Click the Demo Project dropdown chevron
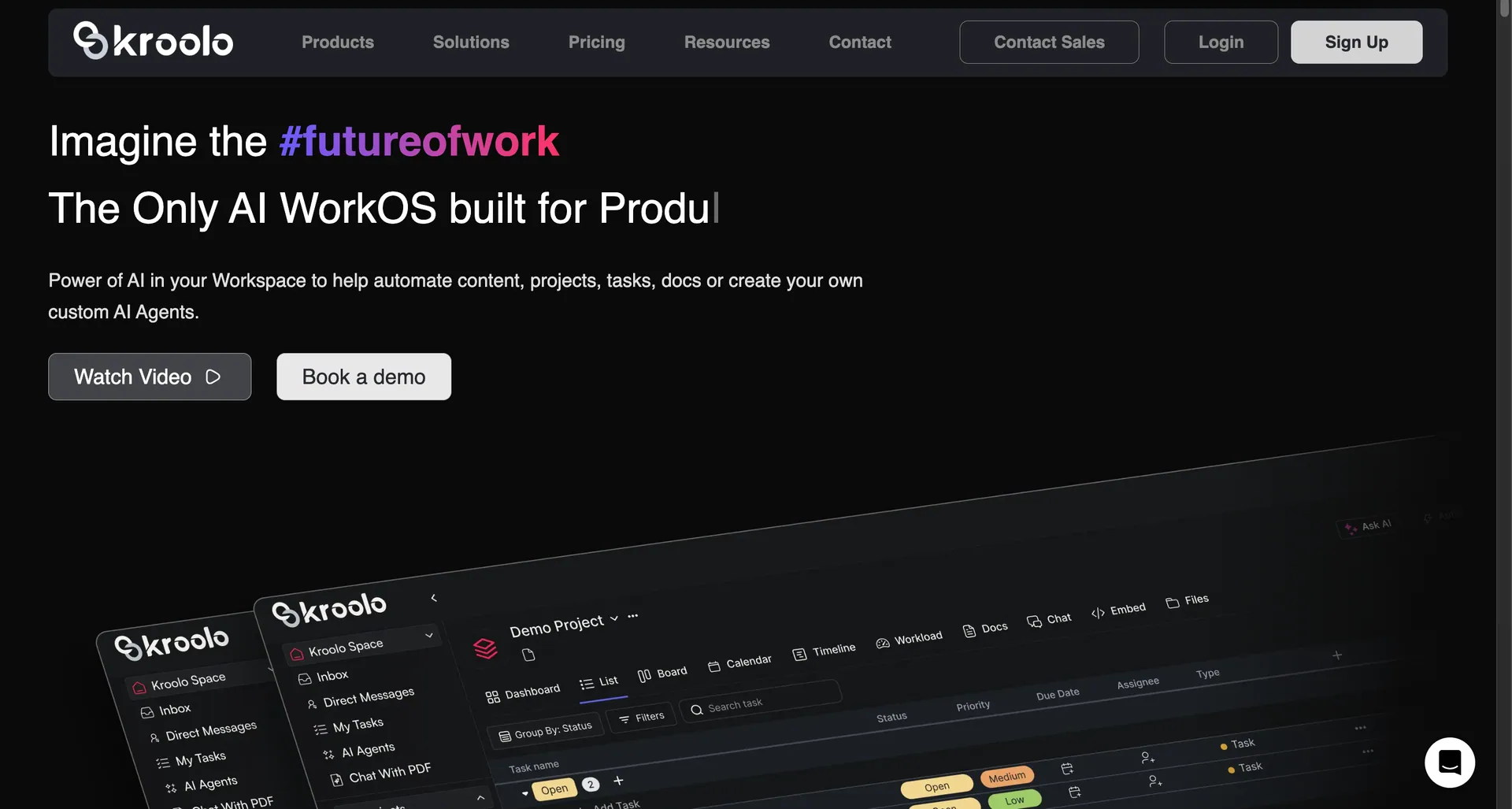Viewport: 1512px width, 809px height. pyautogui.click(x=614, y=618)
